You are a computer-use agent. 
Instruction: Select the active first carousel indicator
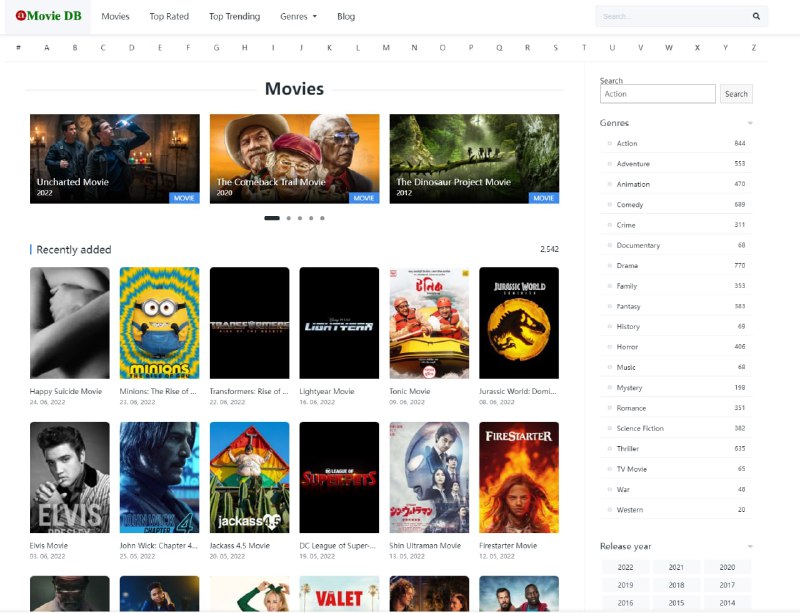272,218
